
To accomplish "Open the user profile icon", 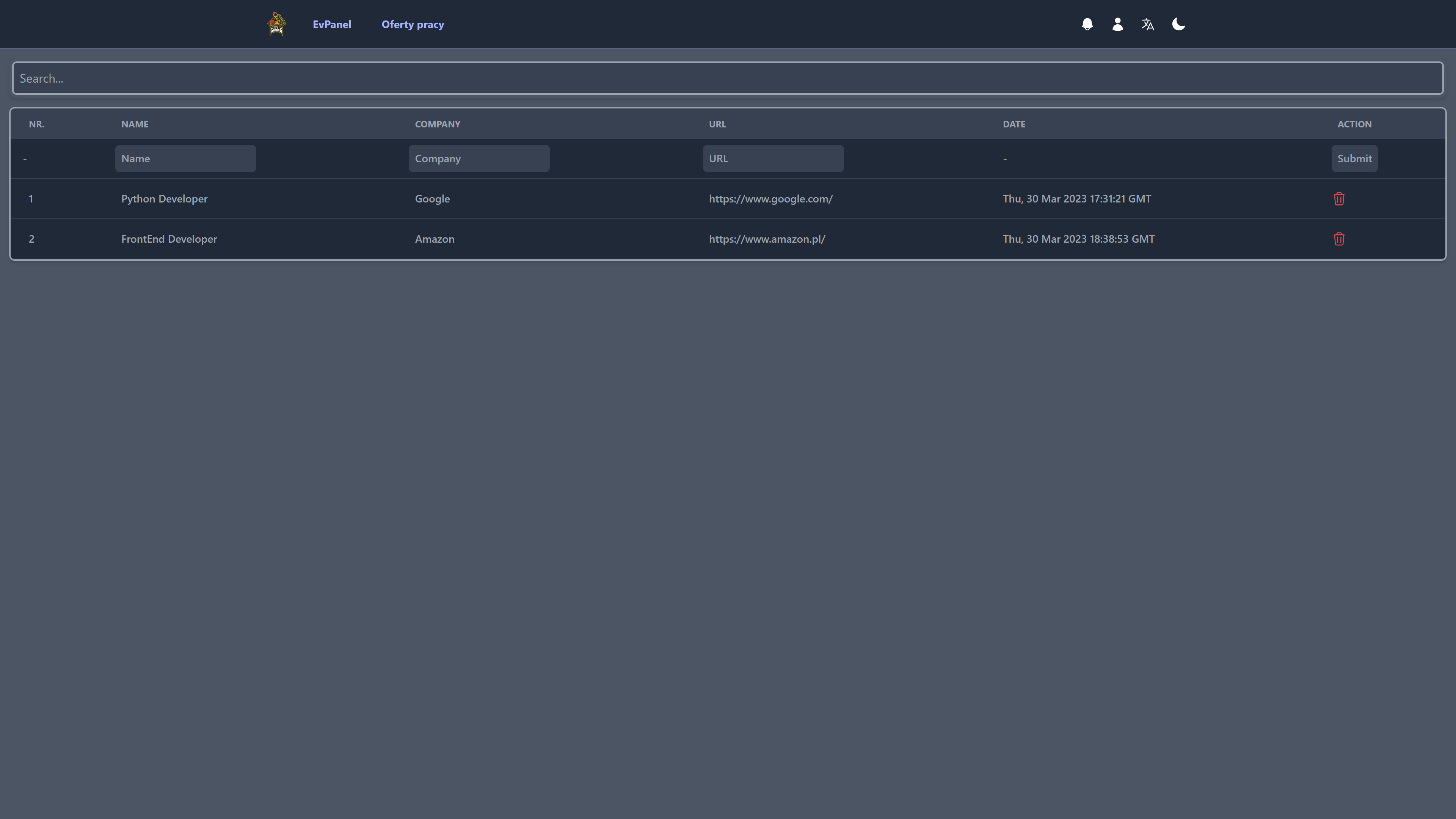I will tap(1117, 24).
